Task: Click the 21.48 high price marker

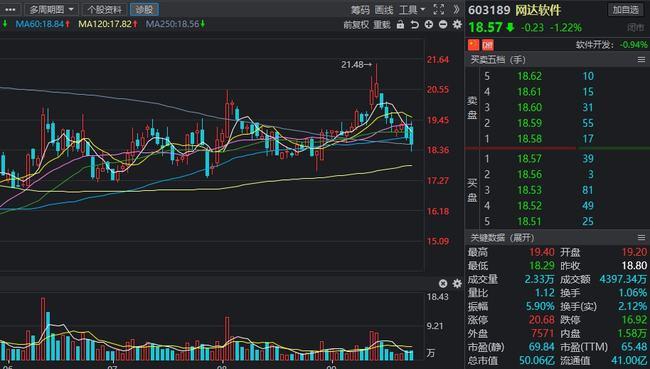Action: pyautogui.click(x=357, y=65)
